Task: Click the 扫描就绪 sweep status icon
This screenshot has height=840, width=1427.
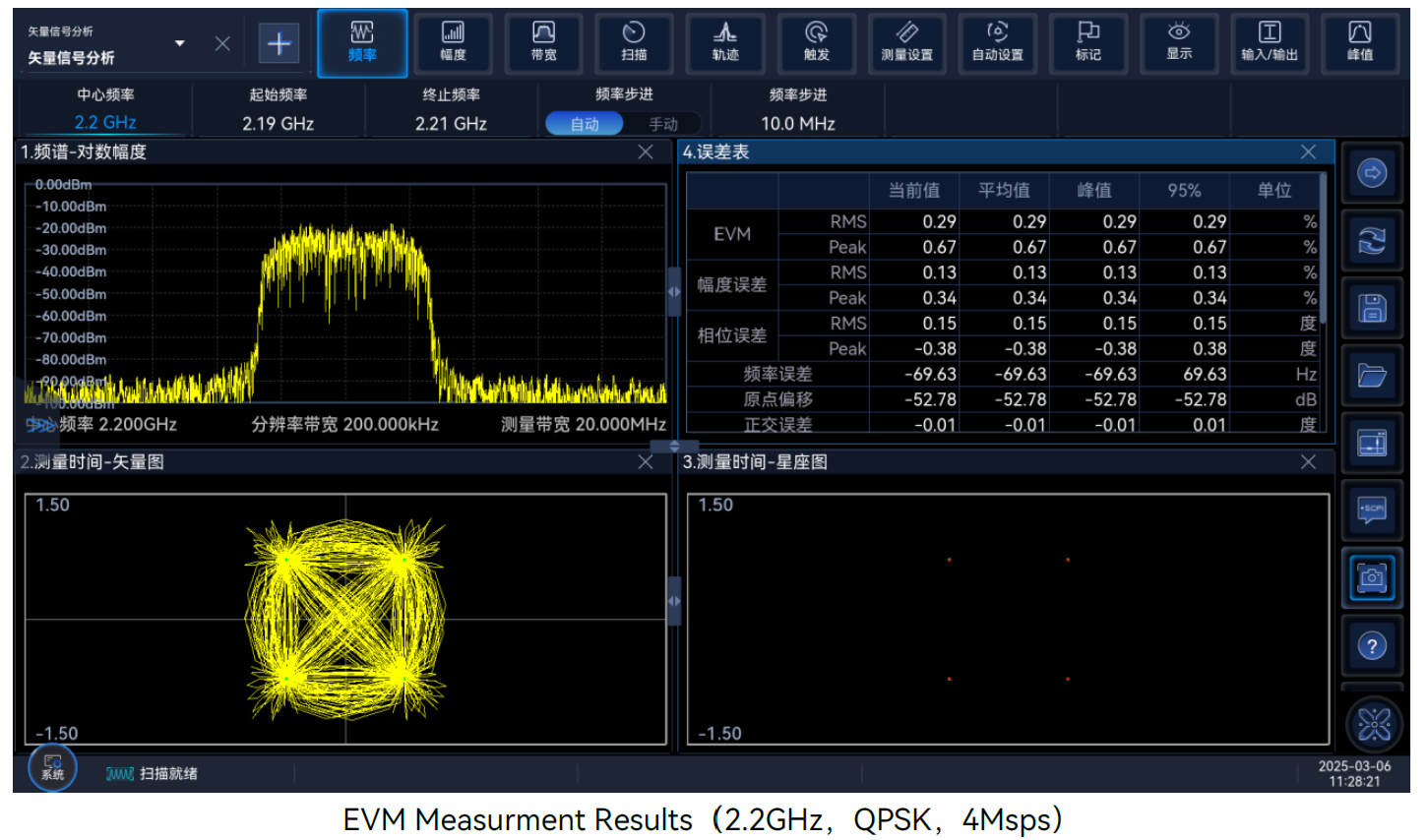Action: [x=119, y=774]
